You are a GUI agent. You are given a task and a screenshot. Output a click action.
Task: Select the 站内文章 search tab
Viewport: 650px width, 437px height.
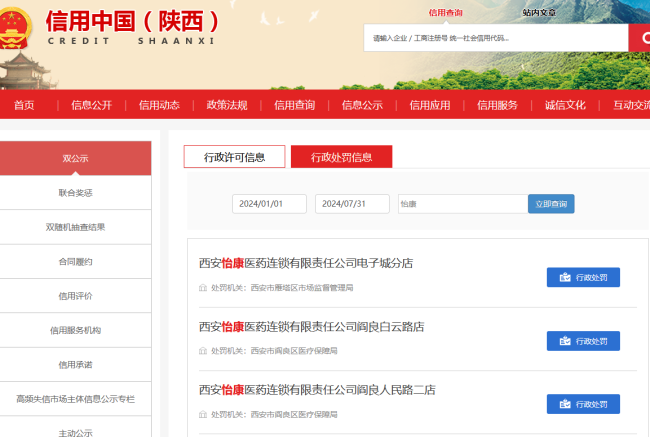coord(539,13)
